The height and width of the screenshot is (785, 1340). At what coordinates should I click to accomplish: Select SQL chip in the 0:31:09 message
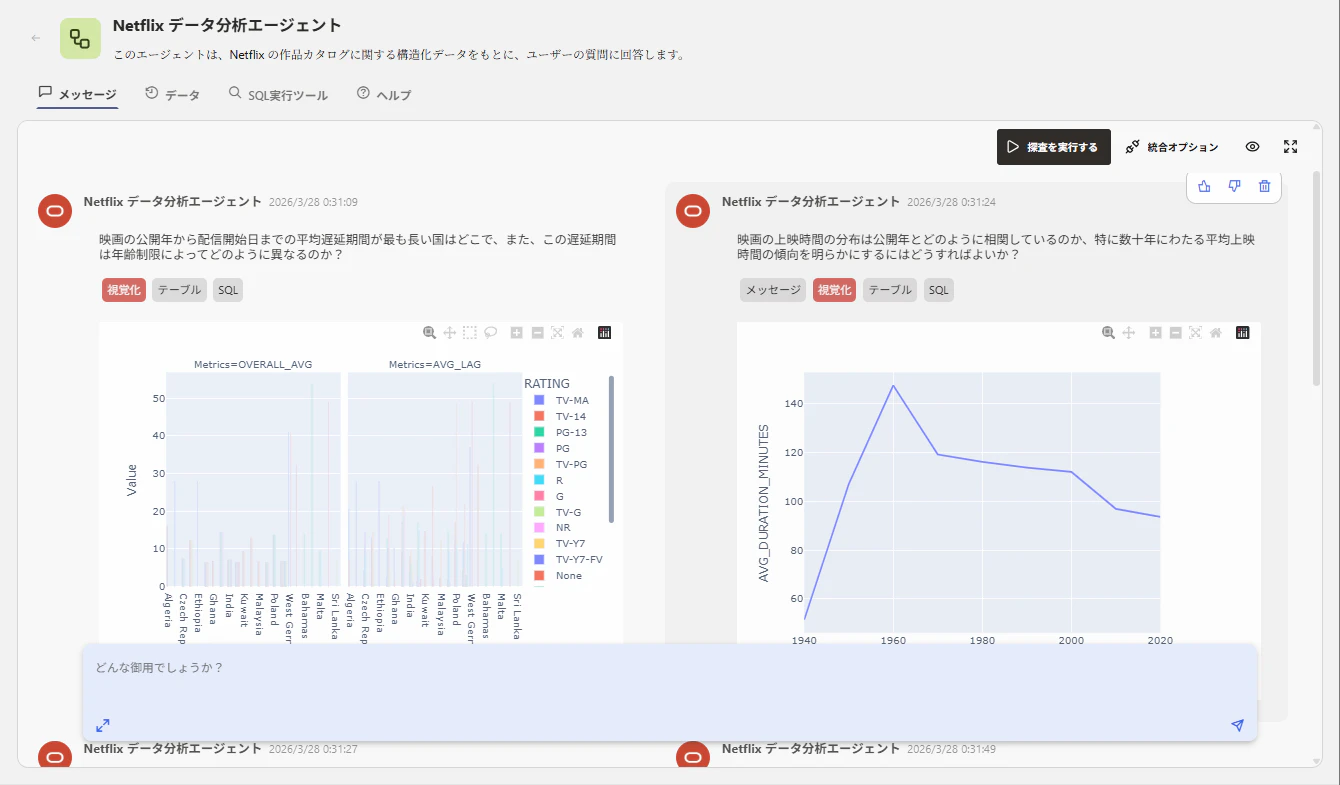228,290
